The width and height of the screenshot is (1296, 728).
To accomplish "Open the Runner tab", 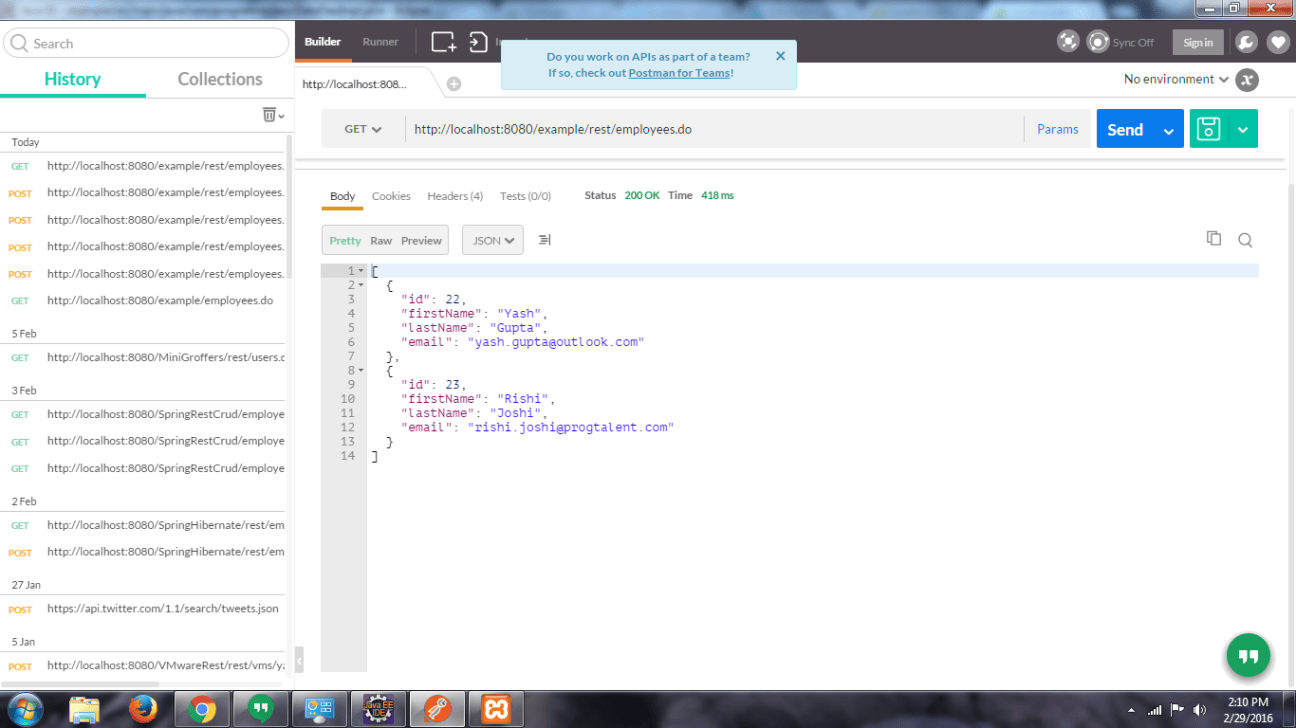I will coord(380,42).
